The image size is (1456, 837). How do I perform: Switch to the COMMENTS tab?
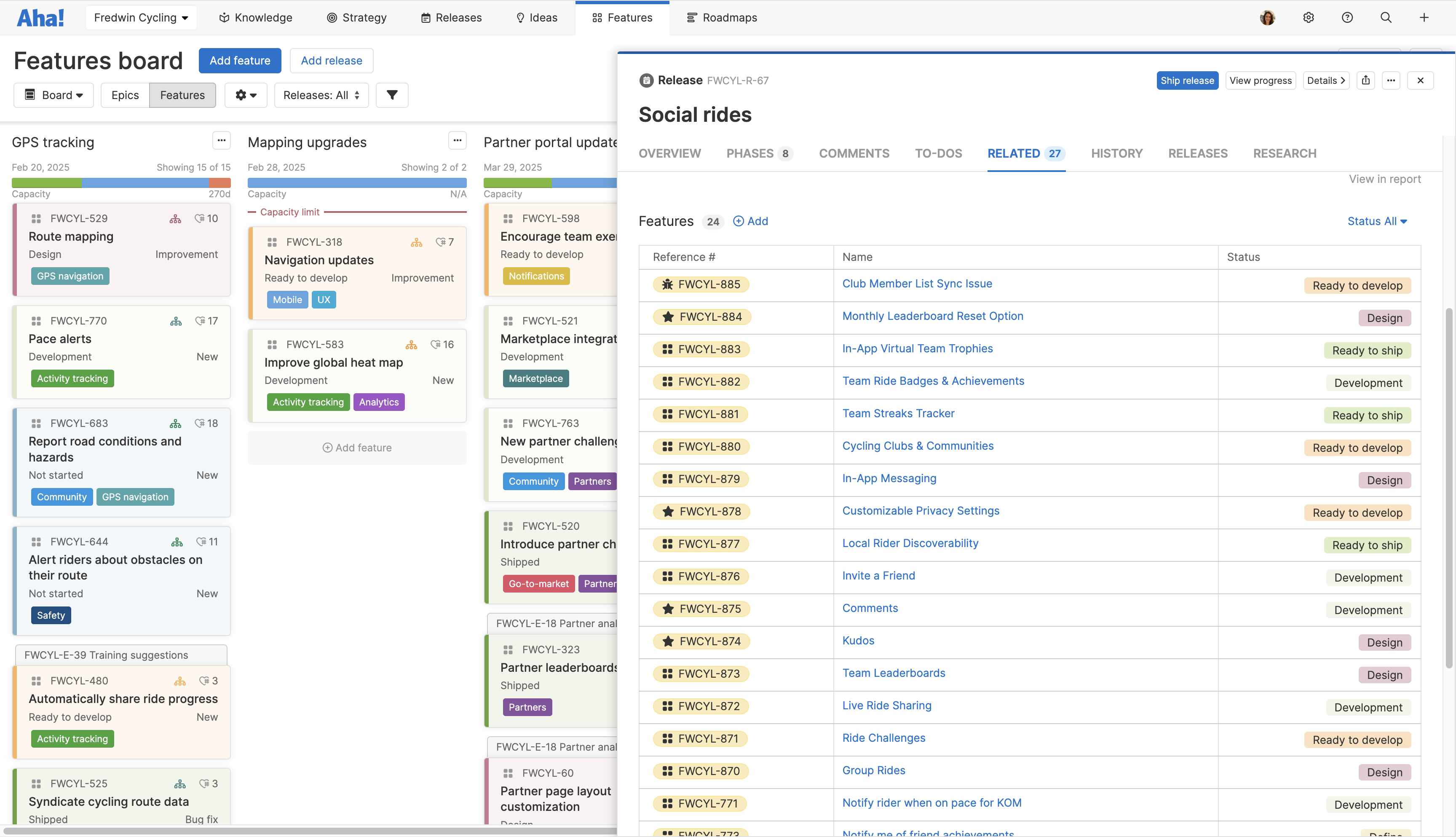(854, 153)
